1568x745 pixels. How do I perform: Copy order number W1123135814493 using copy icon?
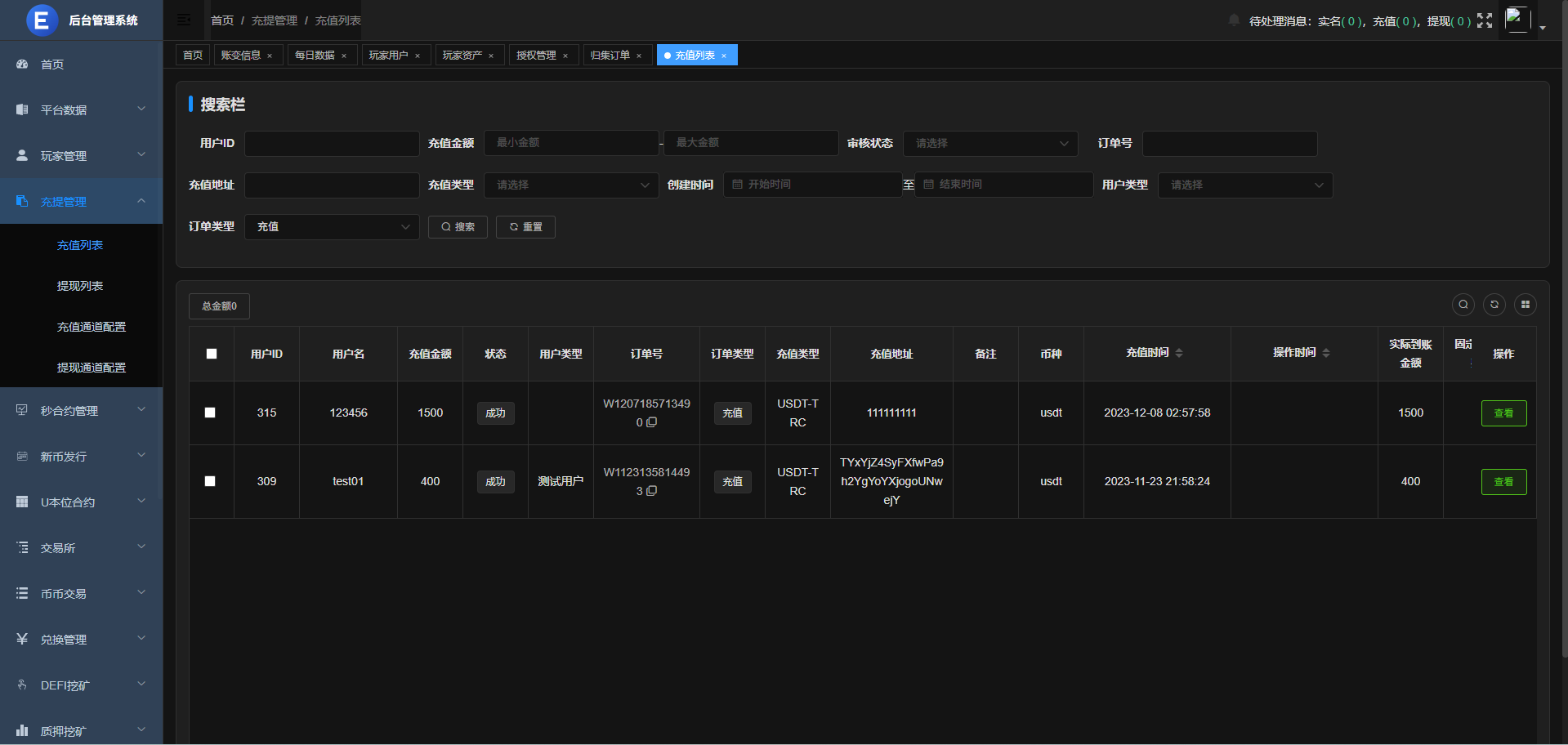pyautogui.click(x=652, y=491)
